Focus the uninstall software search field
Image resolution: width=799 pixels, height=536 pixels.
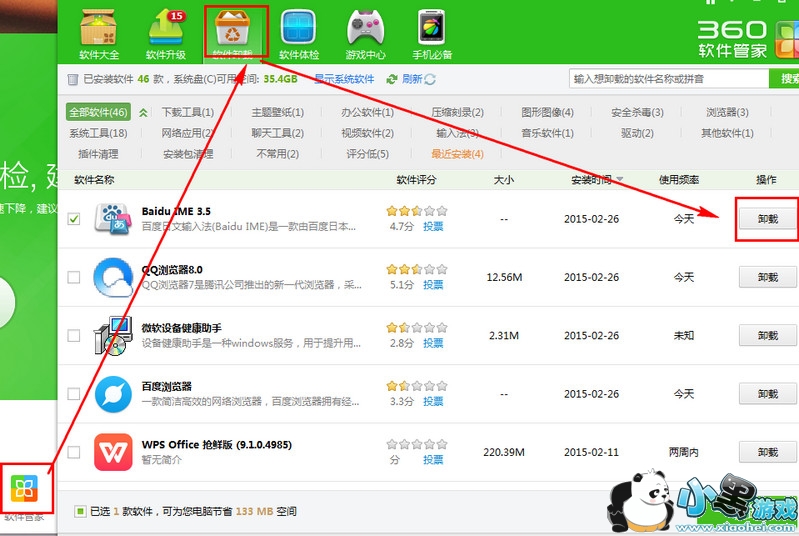669,79
